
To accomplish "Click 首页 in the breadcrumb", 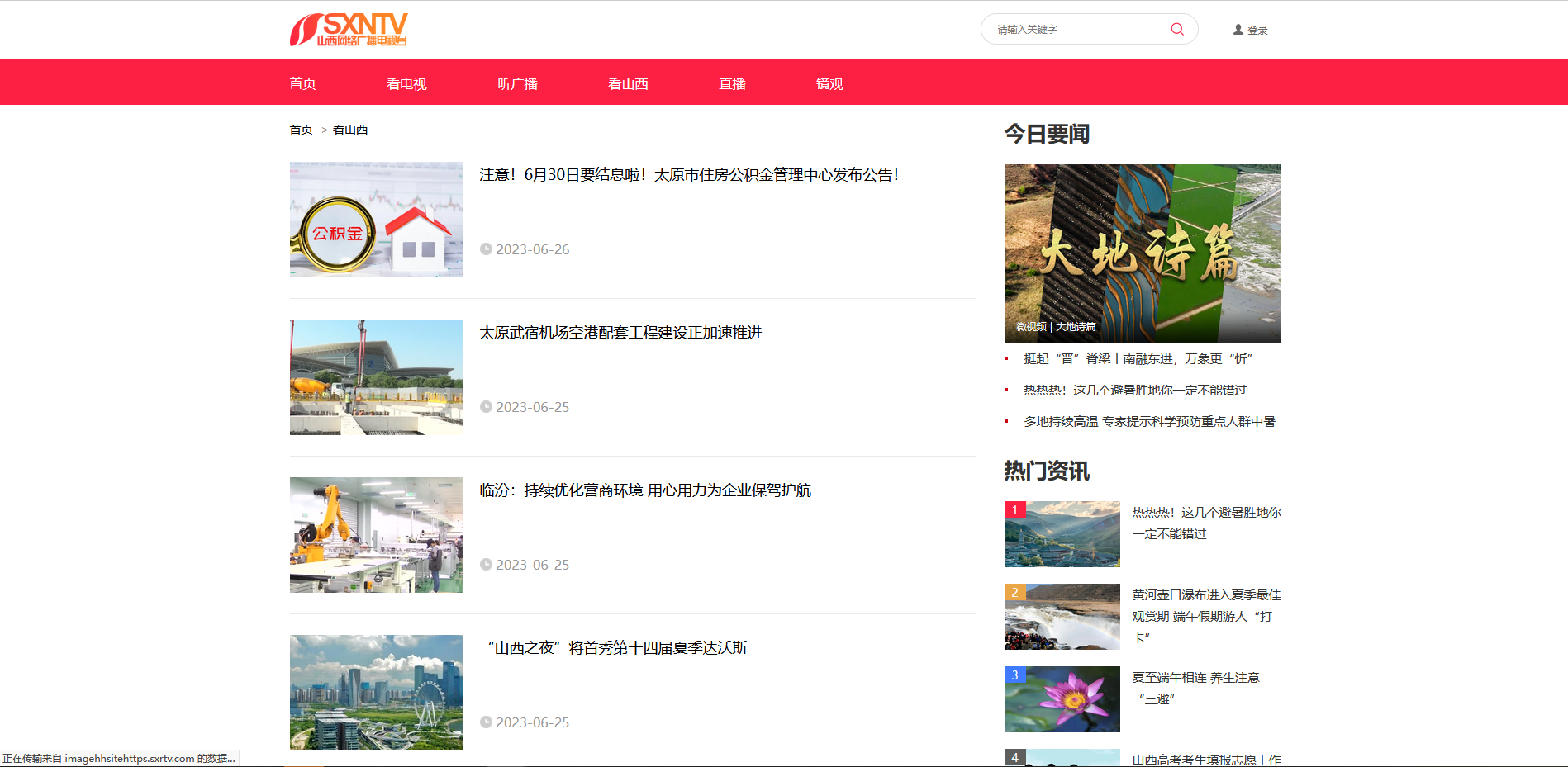I will (301, 130).
